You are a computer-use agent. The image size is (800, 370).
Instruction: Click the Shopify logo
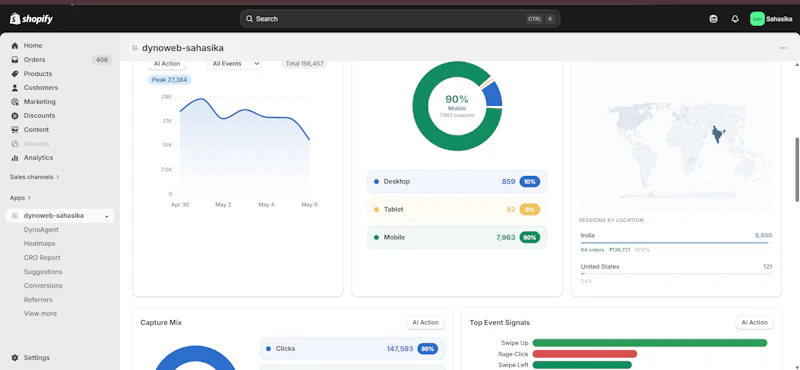click(x=31, y=19)
